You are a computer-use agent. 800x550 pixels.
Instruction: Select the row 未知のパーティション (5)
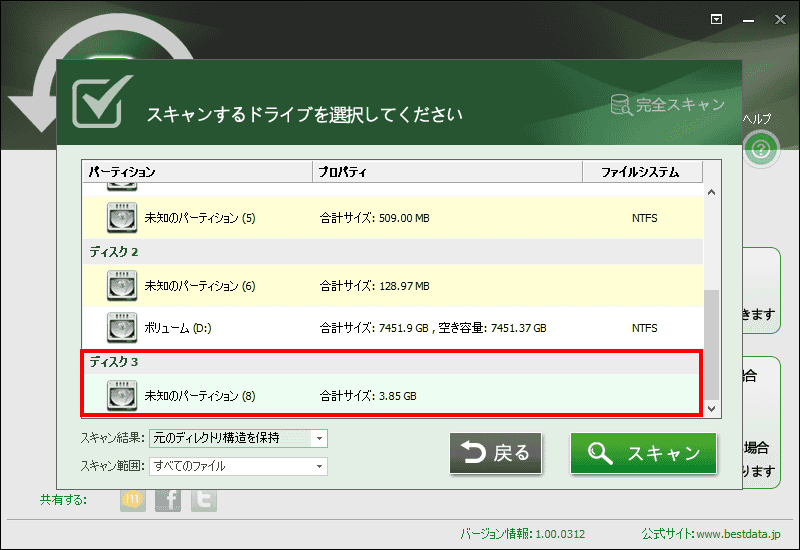click(393, 218)
